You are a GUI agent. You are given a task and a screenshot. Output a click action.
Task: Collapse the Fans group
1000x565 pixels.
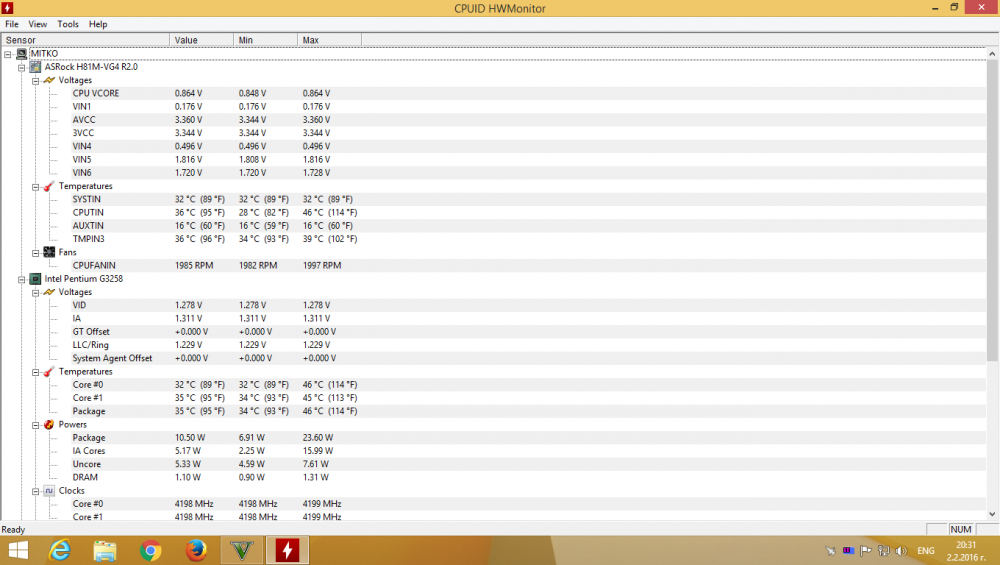(x=36, y=253)
